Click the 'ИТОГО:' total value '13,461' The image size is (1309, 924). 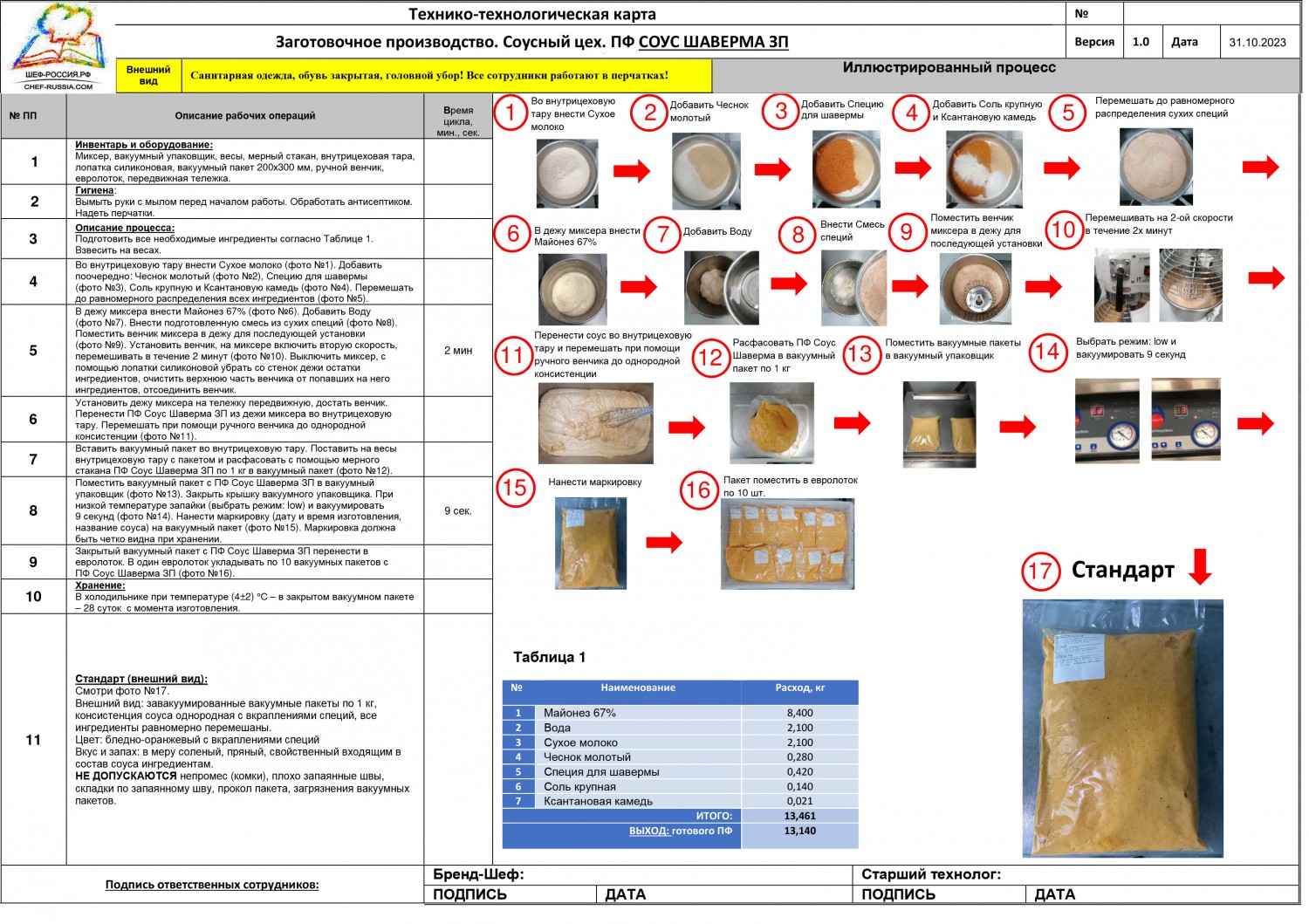799,817
